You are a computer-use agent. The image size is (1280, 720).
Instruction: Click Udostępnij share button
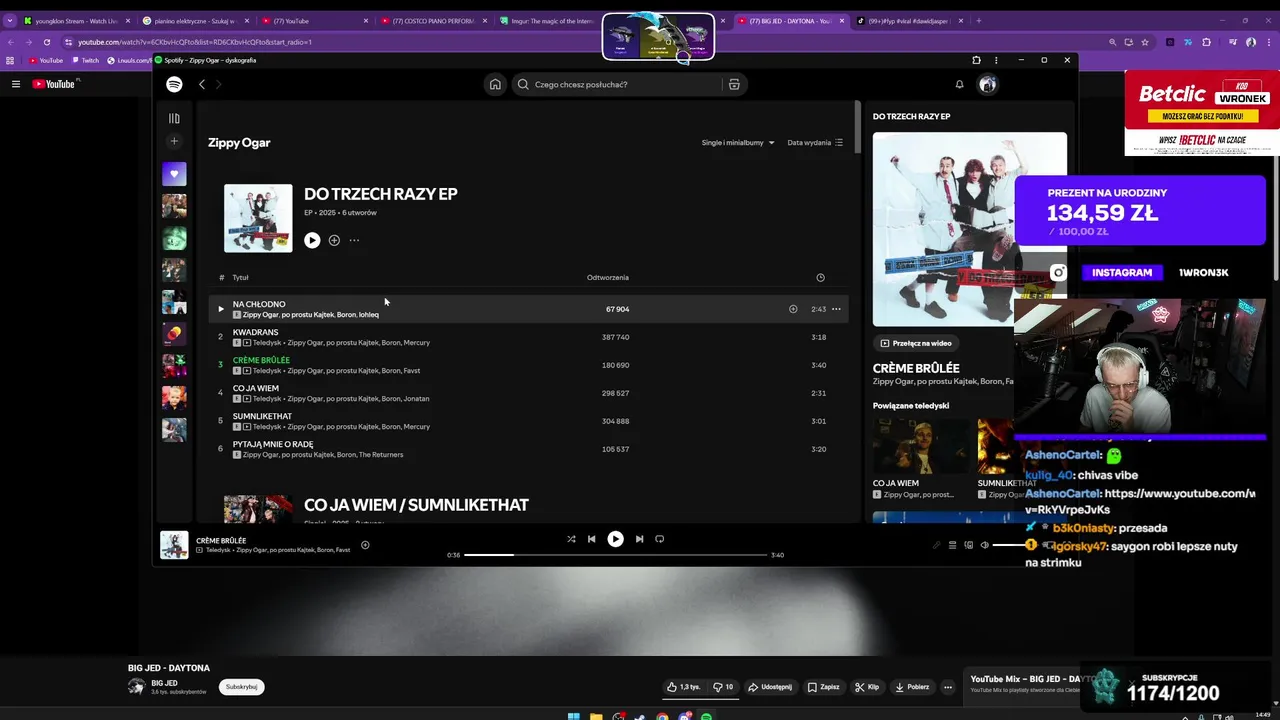(x=770, y=687)
